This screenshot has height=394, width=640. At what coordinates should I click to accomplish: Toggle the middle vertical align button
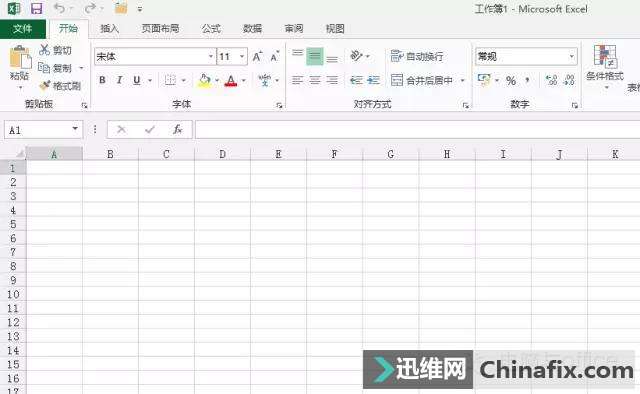pyautogui.click(x=315, y=56)
